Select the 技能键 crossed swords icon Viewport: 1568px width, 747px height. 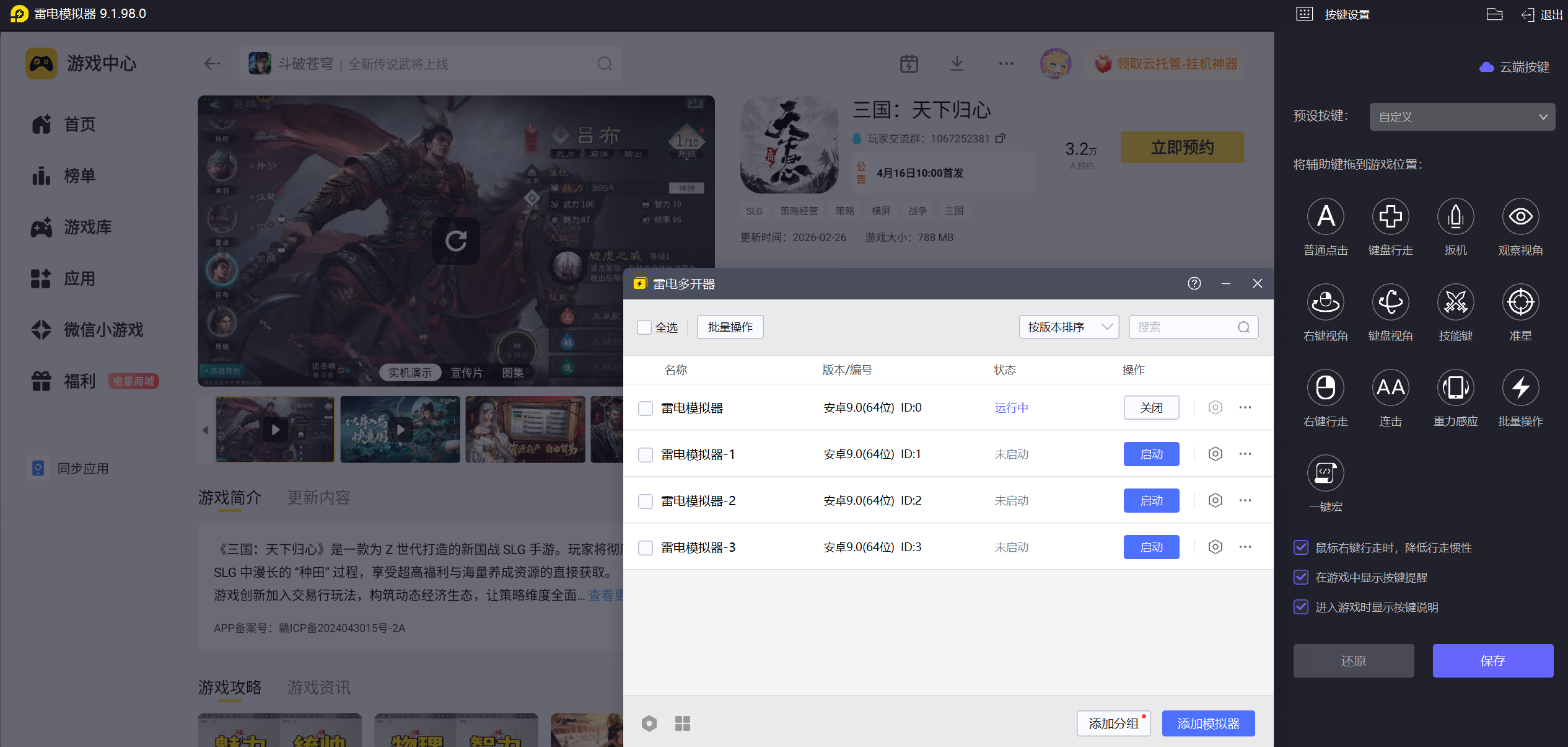[1455, 303]
